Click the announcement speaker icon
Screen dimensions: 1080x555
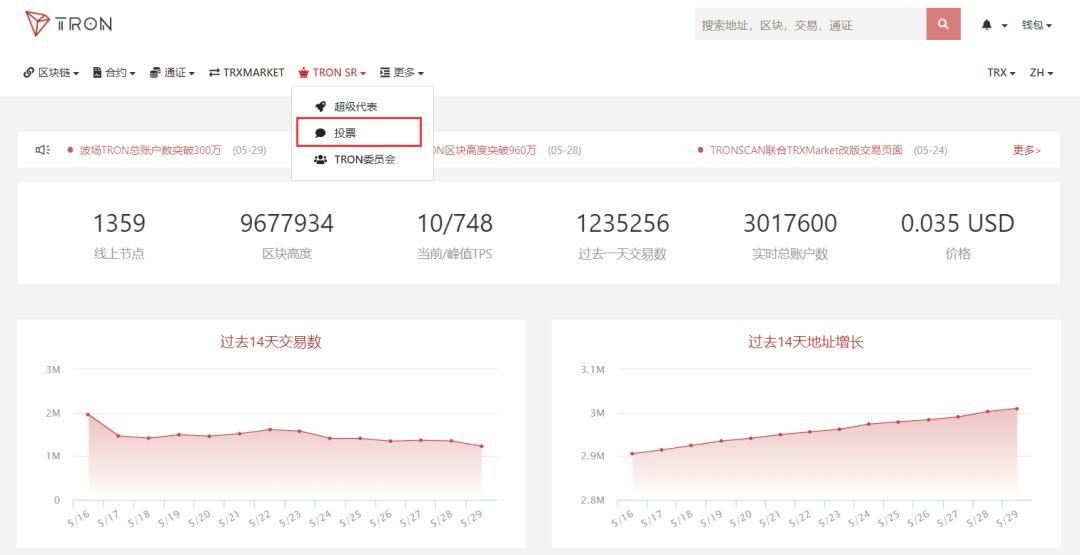tap(43, 150)
